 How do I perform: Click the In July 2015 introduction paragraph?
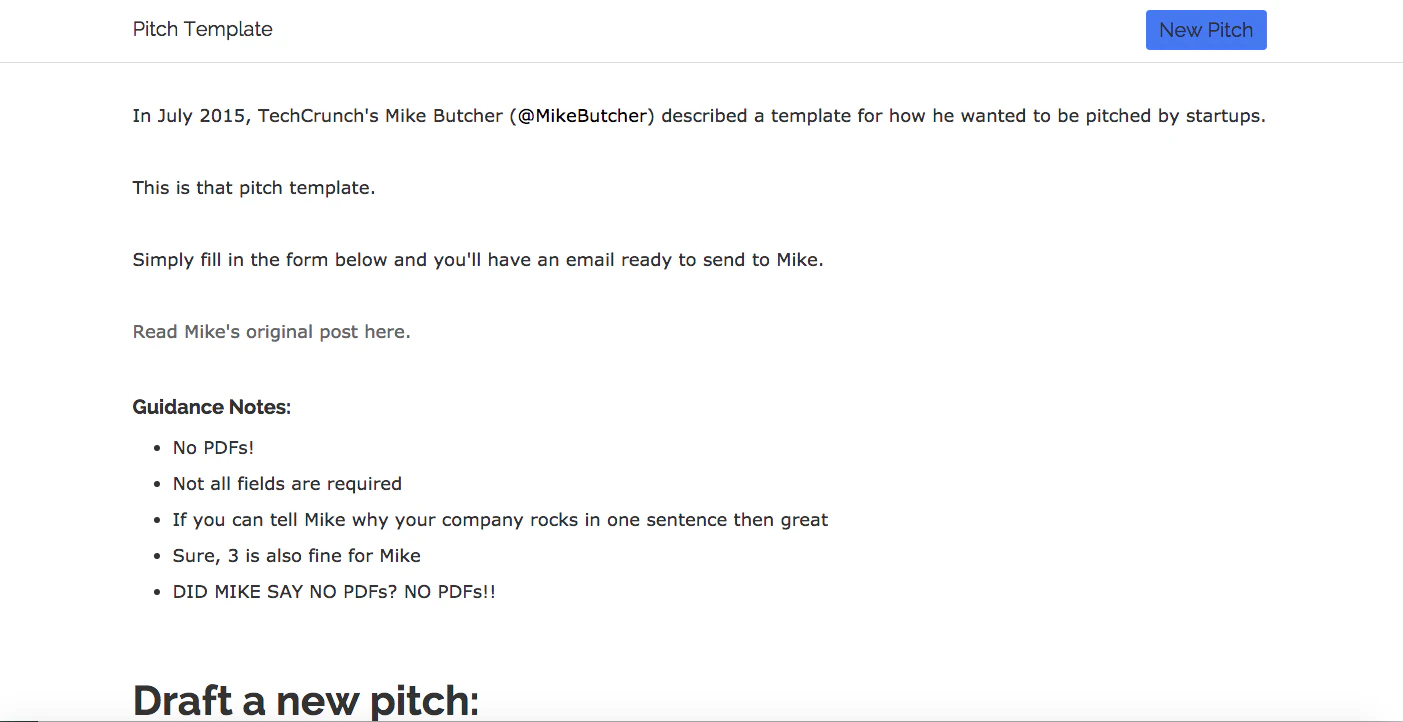(698, 115)
